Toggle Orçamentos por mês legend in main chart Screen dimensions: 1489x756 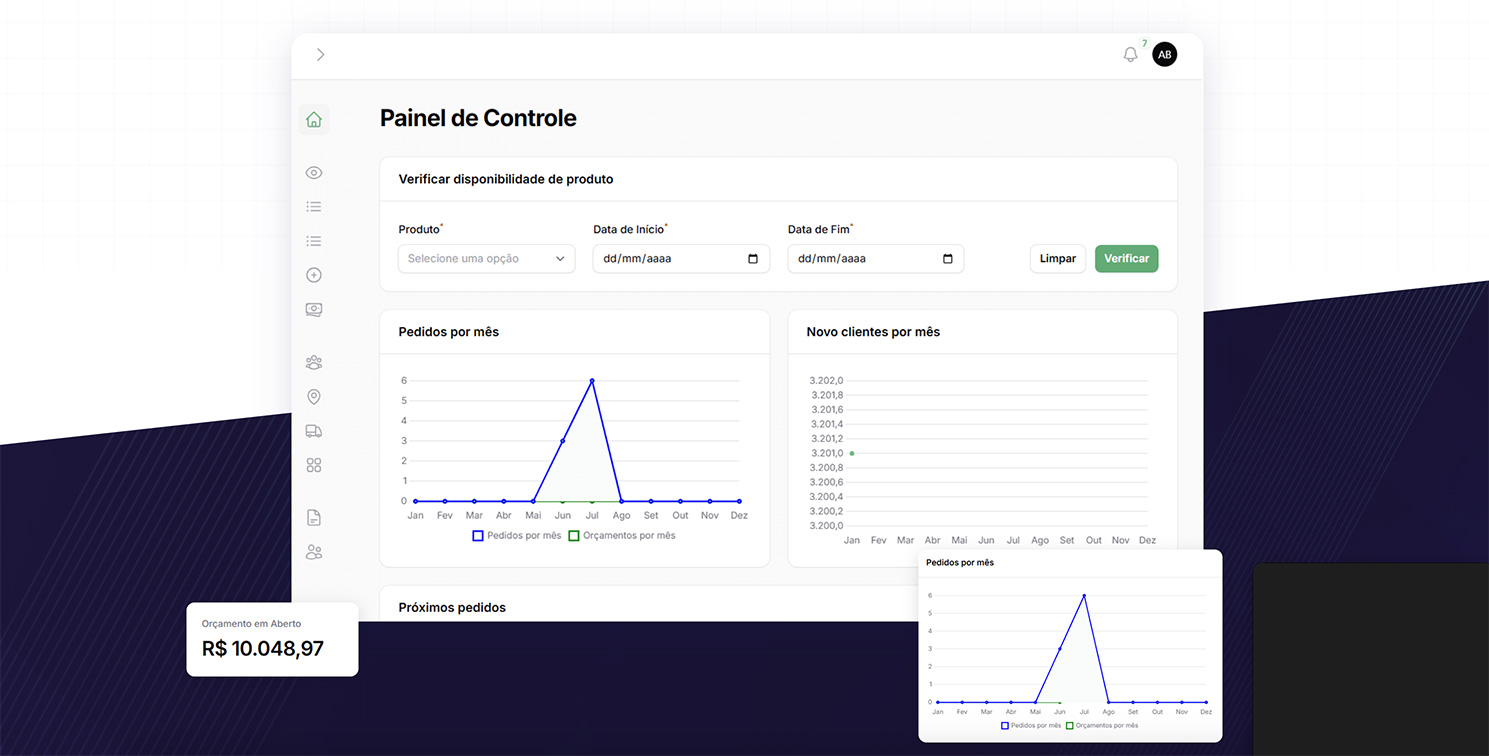(622, 536)
